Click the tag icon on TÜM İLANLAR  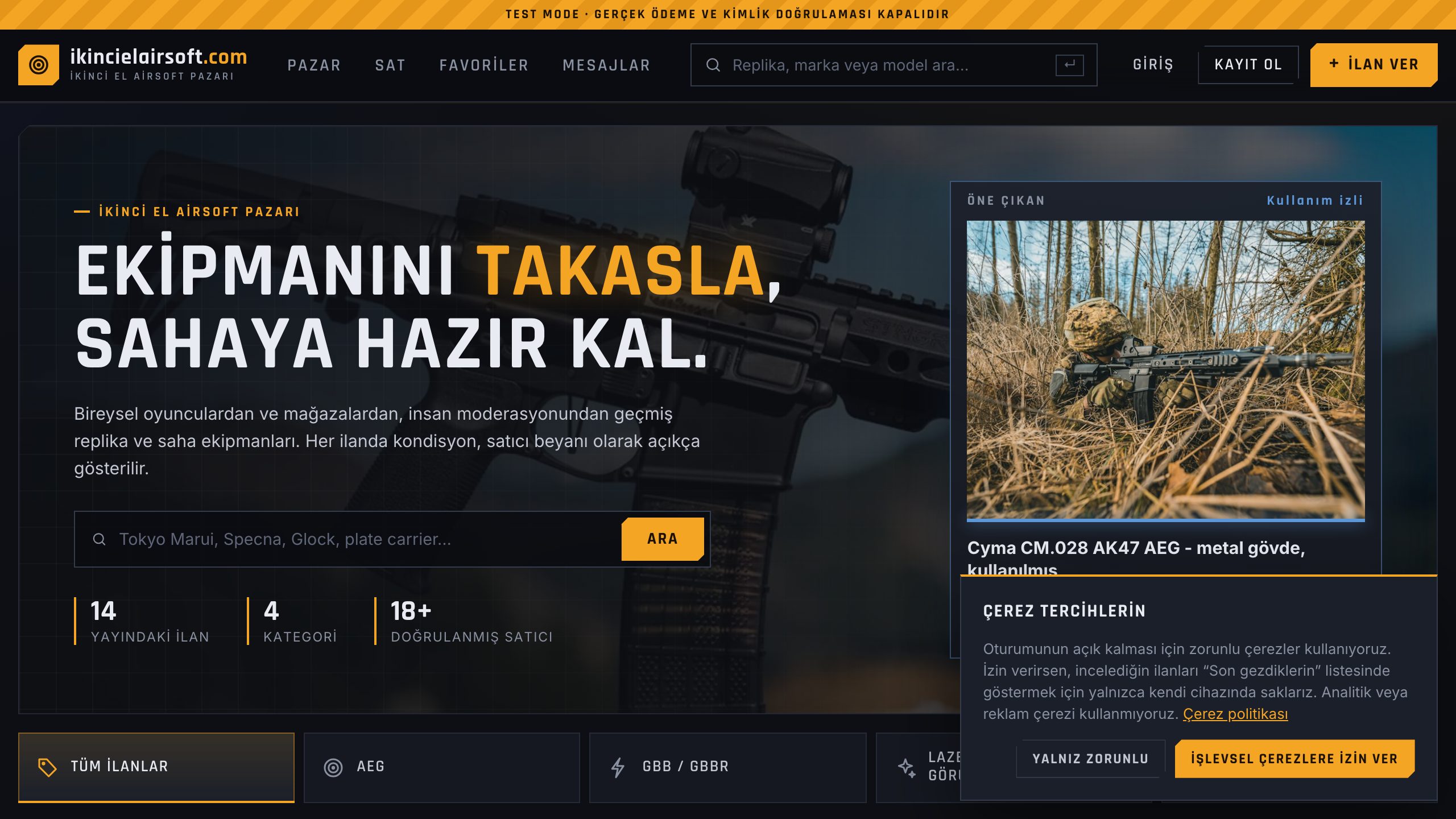47,767
